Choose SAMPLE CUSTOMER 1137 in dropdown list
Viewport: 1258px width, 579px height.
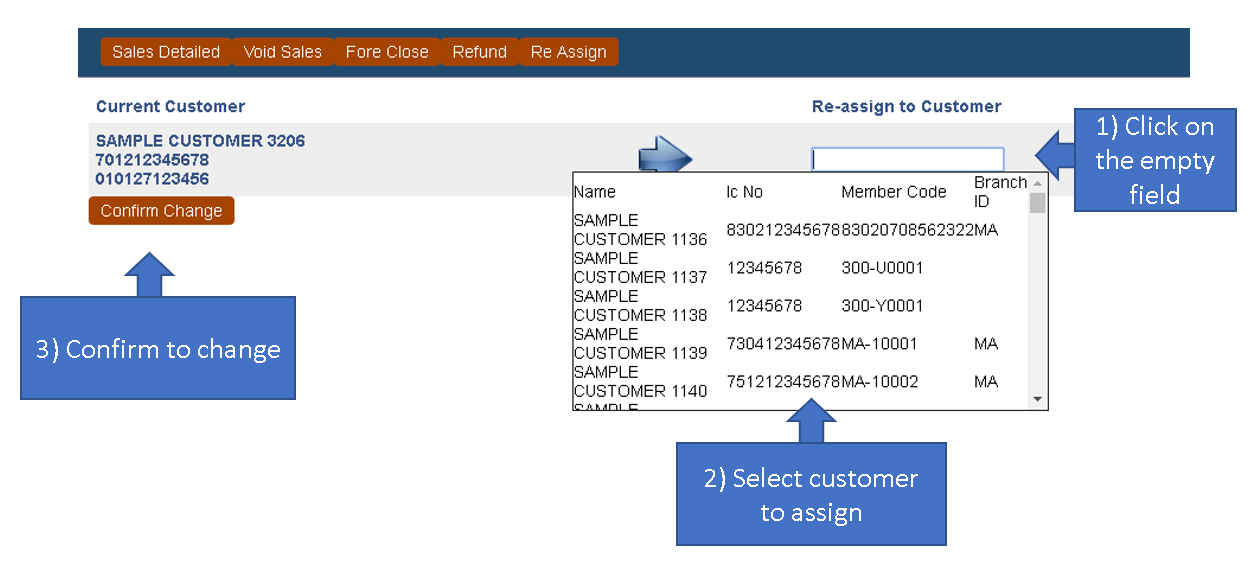[800, 268]
